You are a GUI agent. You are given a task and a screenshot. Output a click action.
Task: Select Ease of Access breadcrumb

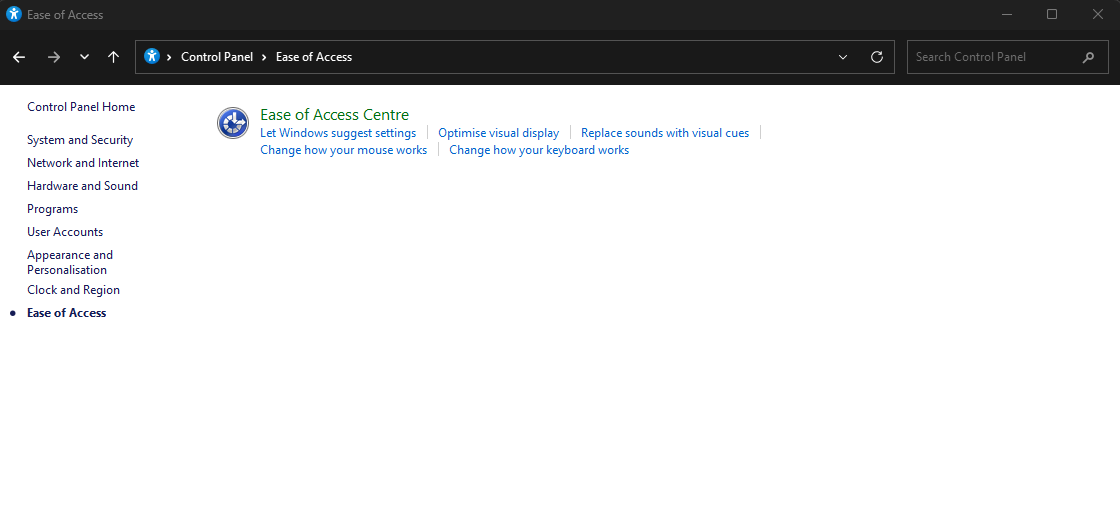[314, 57]
